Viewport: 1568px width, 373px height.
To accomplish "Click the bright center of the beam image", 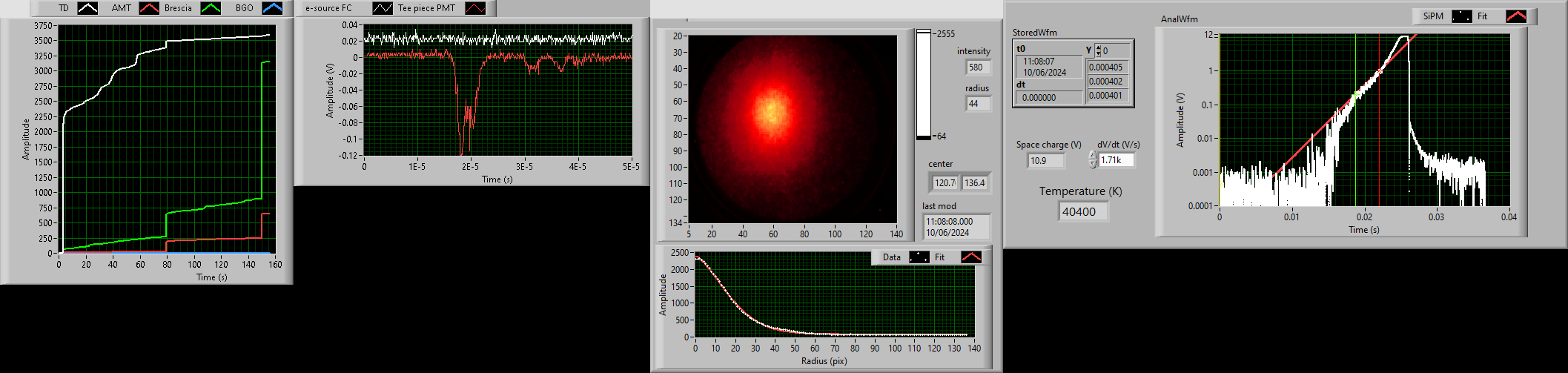I will coord(772,111).
